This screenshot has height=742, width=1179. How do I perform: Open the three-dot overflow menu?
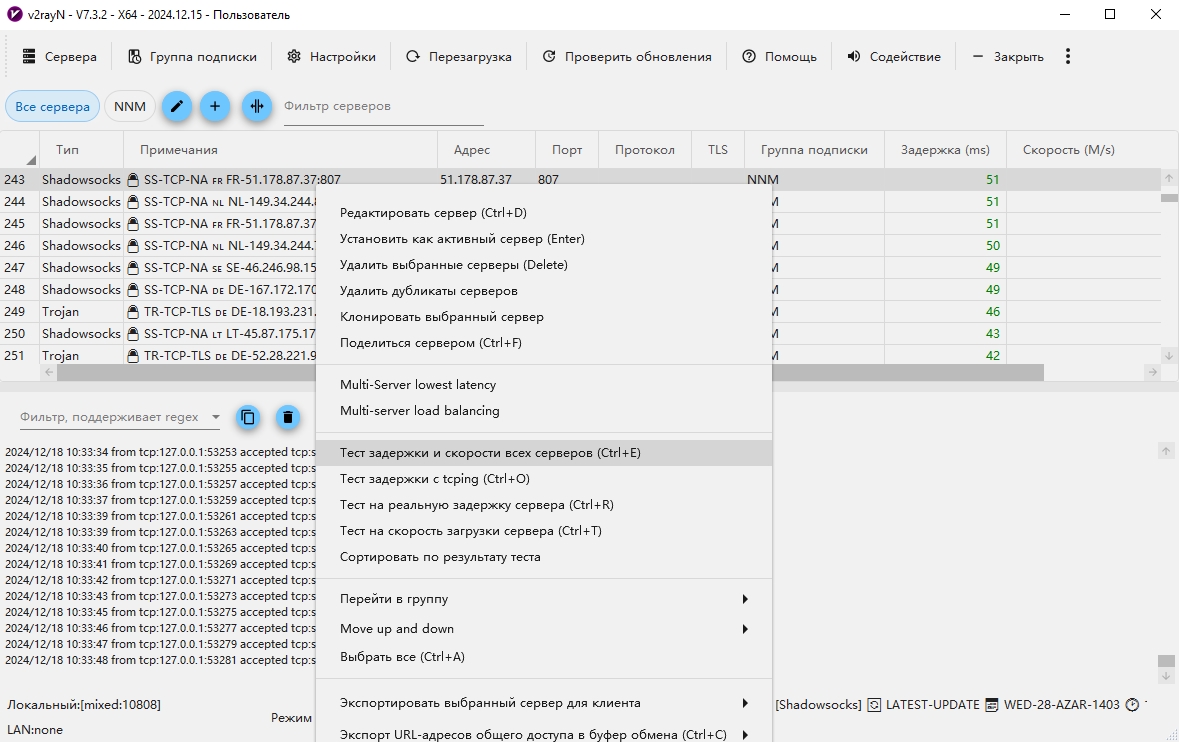(x=1068, y=57)
